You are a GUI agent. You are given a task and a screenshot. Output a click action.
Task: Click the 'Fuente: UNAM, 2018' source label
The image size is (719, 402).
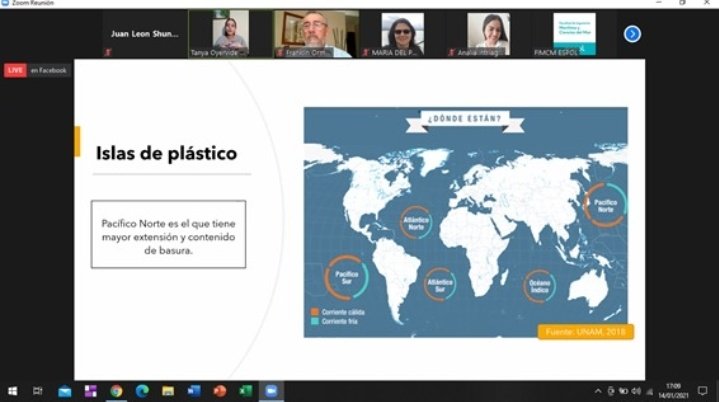click(x=586, y=331)
